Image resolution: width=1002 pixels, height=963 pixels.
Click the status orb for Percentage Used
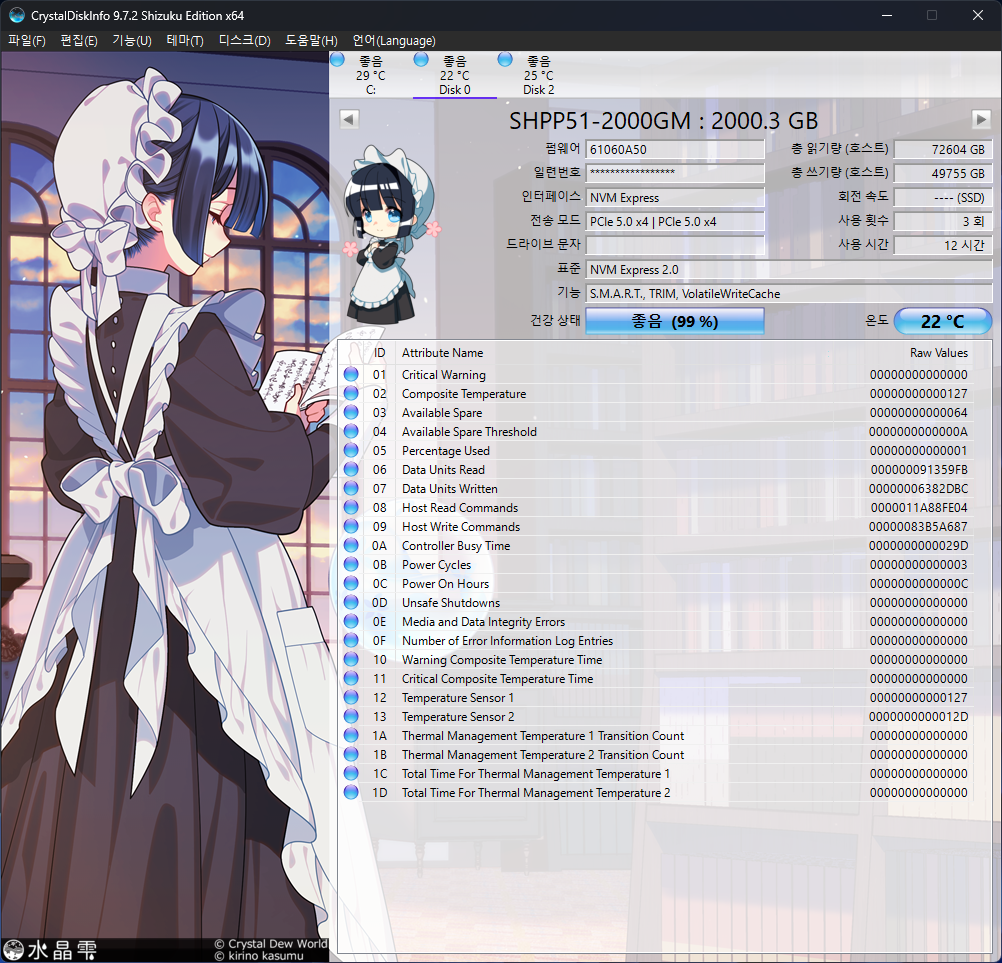[351, 451]
